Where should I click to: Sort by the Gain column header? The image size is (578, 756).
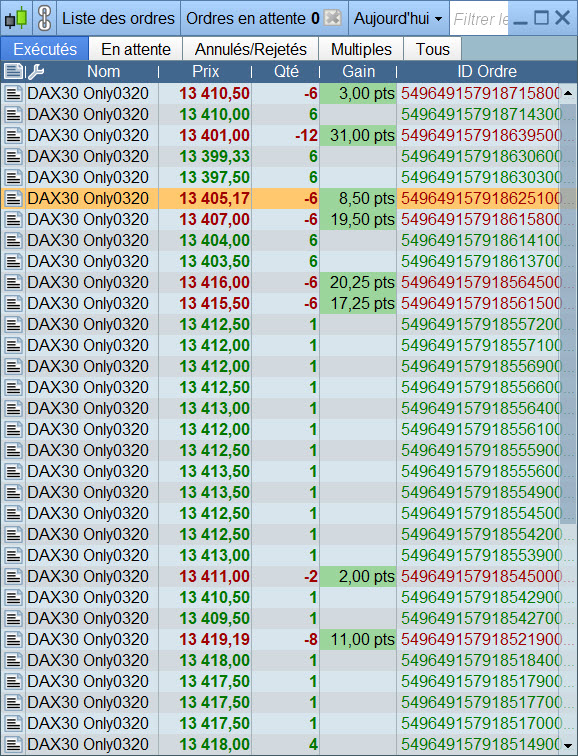[358, 72]
